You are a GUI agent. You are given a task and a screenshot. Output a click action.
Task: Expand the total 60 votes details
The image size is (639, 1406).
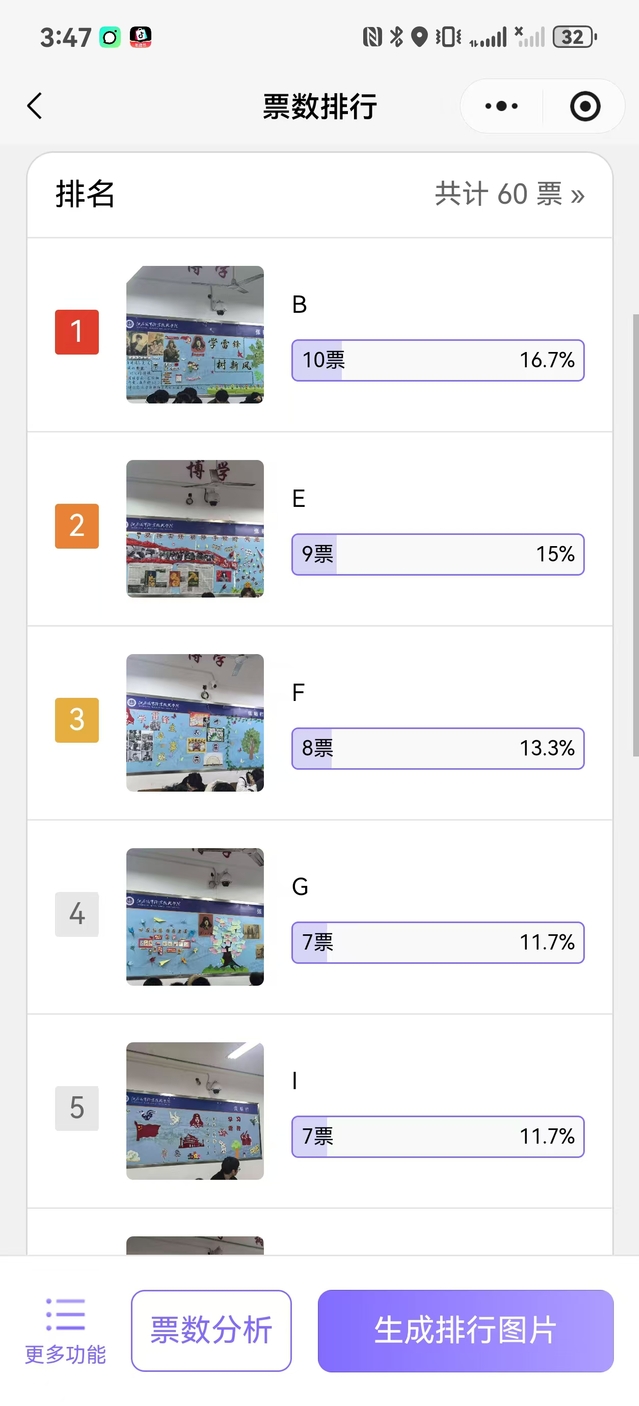point(509,194)
